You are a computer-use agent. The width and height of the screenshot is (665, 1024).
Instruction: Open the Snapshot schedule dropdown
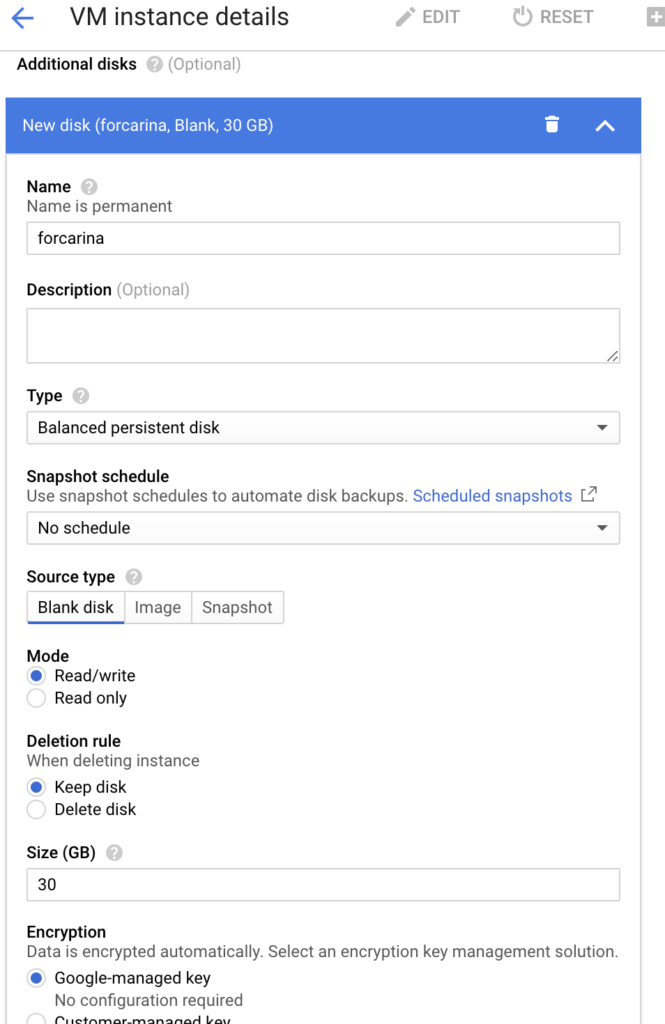(323, 528)
